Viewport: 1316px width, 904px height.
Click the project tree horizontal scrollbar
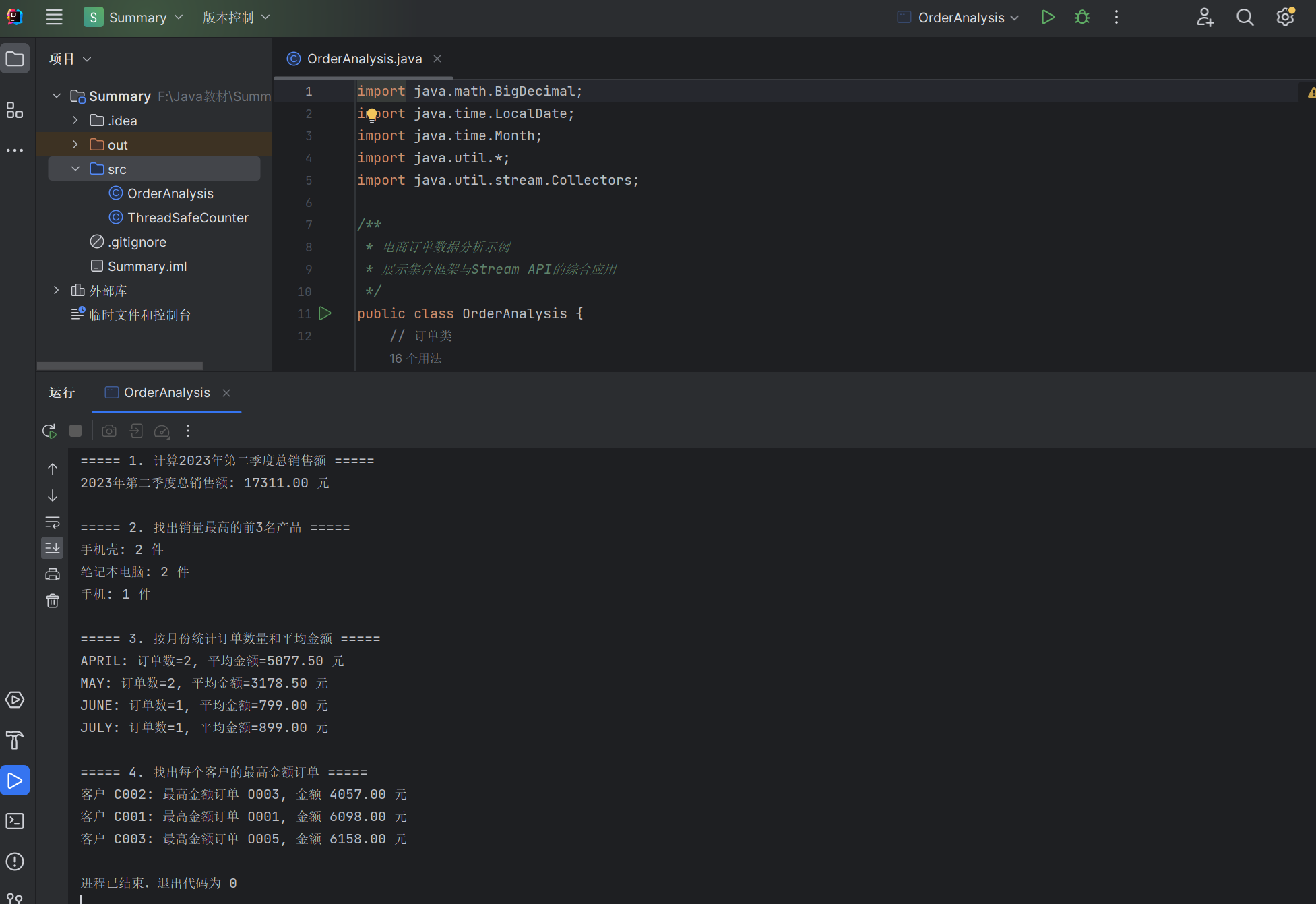click(x=120, y=366)
